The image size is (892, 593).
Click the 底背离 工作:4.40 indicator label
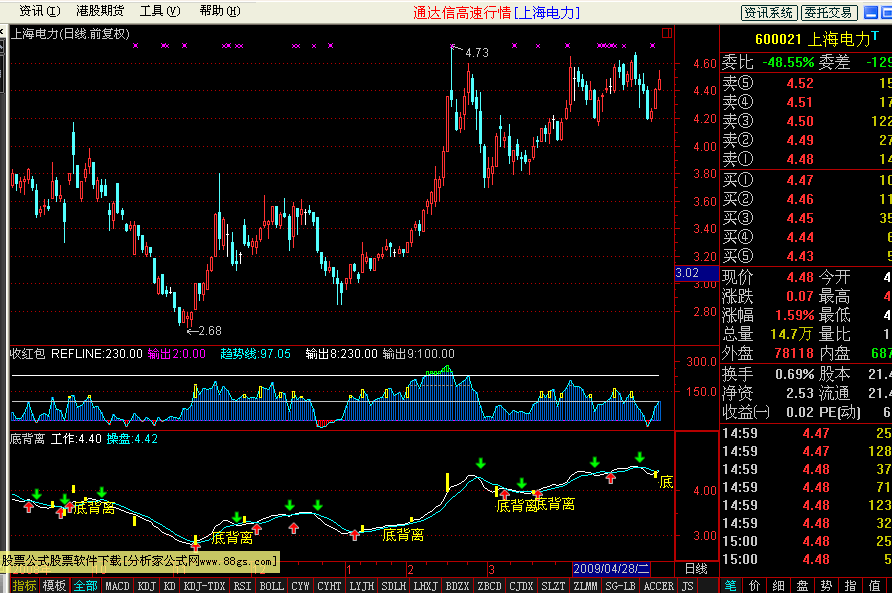pos(56,439)
